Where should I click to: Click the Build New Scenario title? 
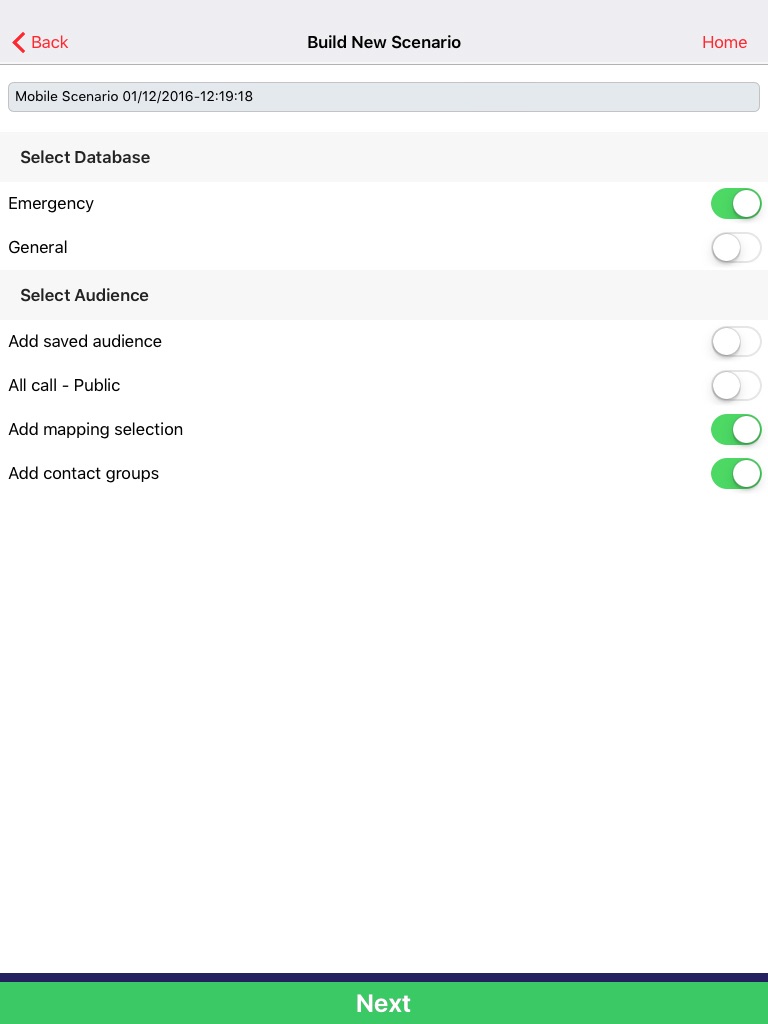[384, 42]
